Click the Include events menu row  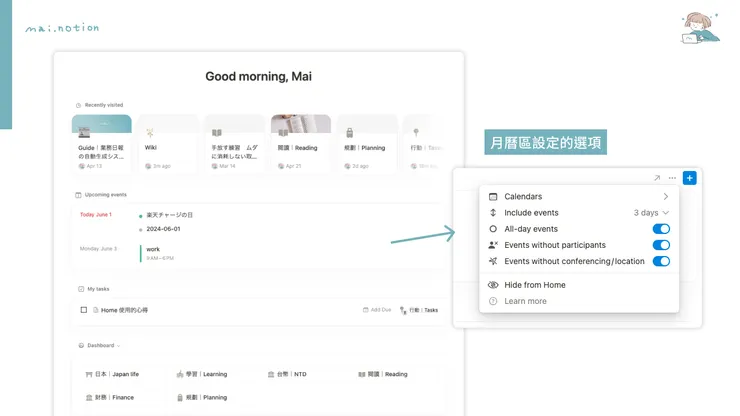(579, 213)
